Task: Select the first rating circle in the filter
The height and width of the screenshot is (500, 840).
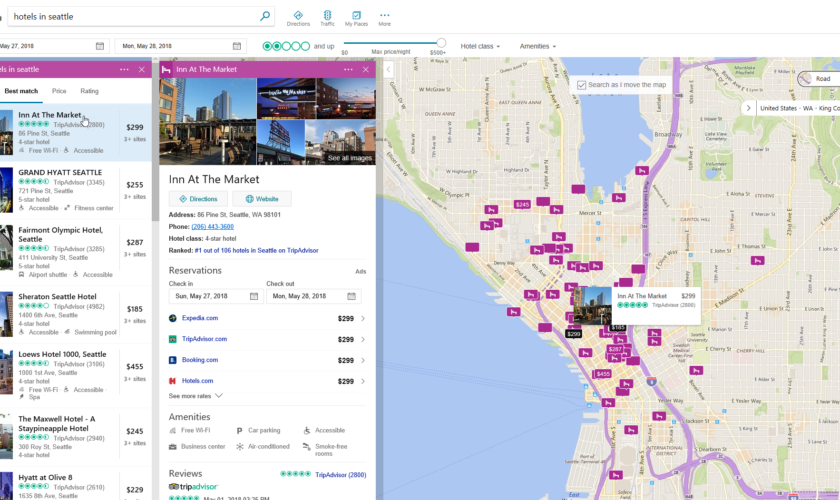Action: pyautogui.click(x=268, y=46)
